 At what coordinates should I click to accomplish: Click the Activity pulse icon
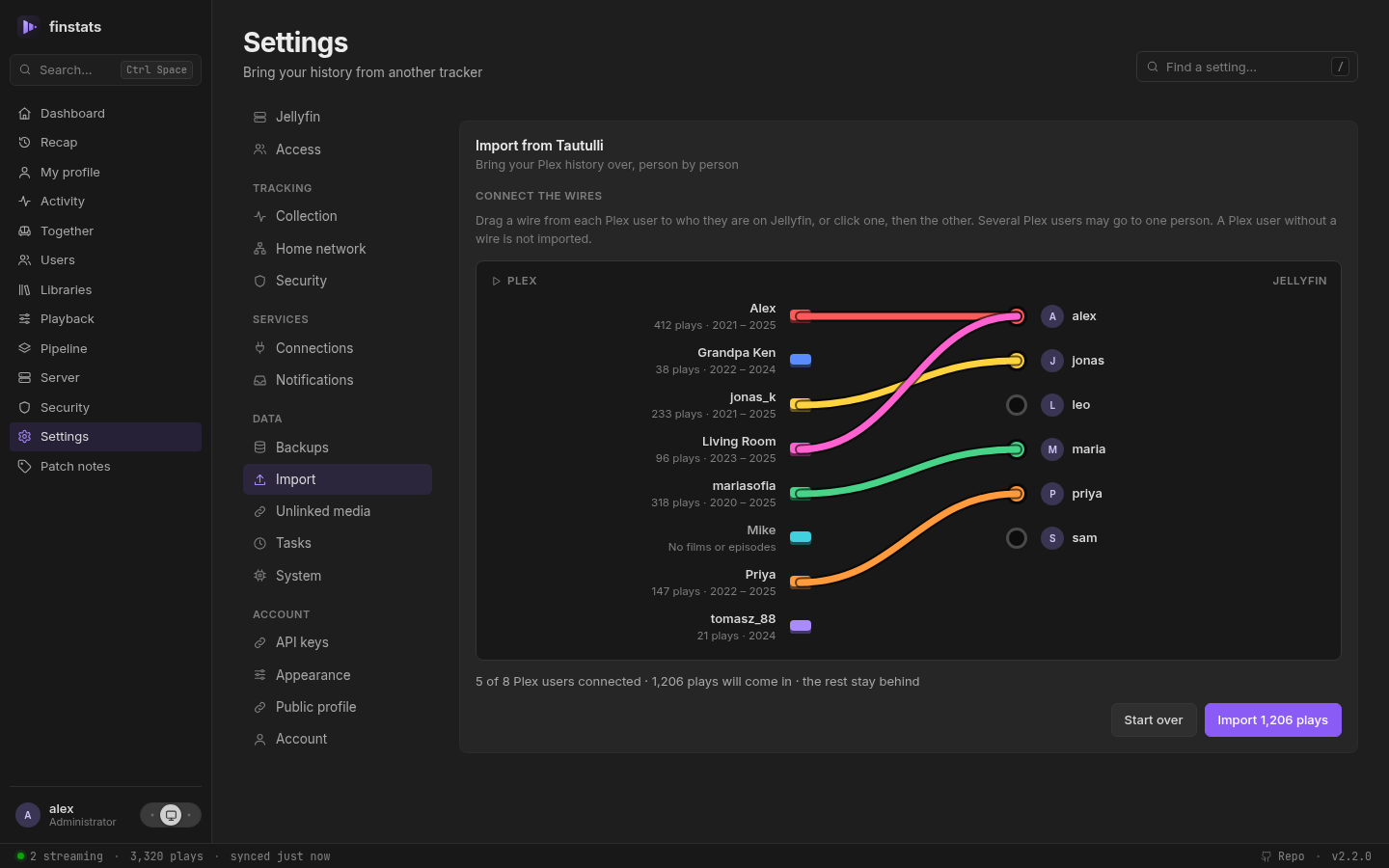coord(24,202)
